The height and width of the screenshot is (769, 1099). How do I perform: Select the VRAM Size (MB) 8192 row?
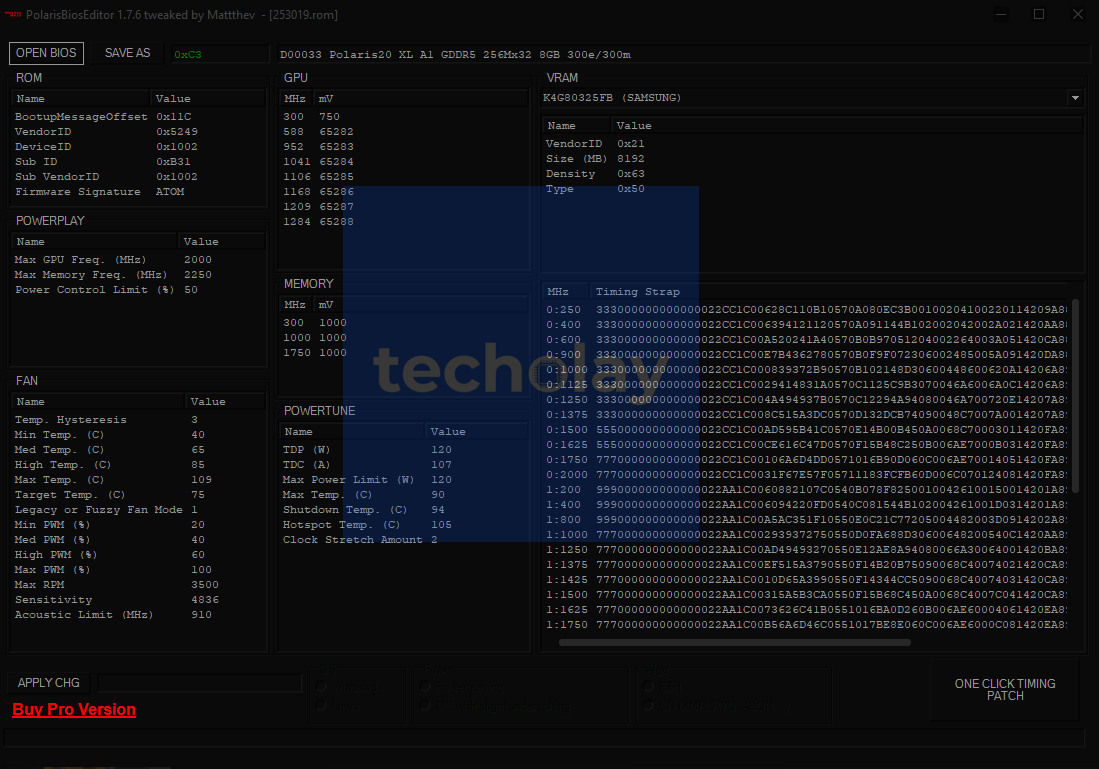[x=813, y=159]
